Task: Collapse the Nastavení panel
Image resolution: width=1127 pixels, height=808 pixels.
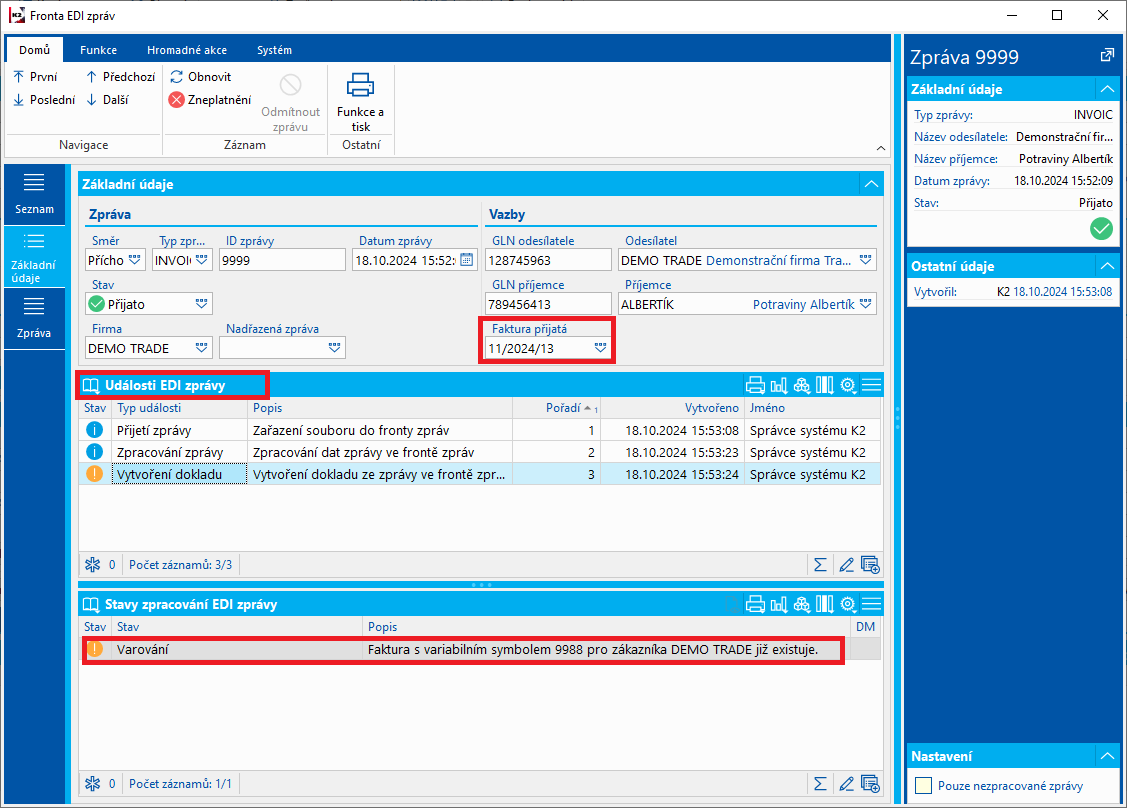Action: (1107, 756)
